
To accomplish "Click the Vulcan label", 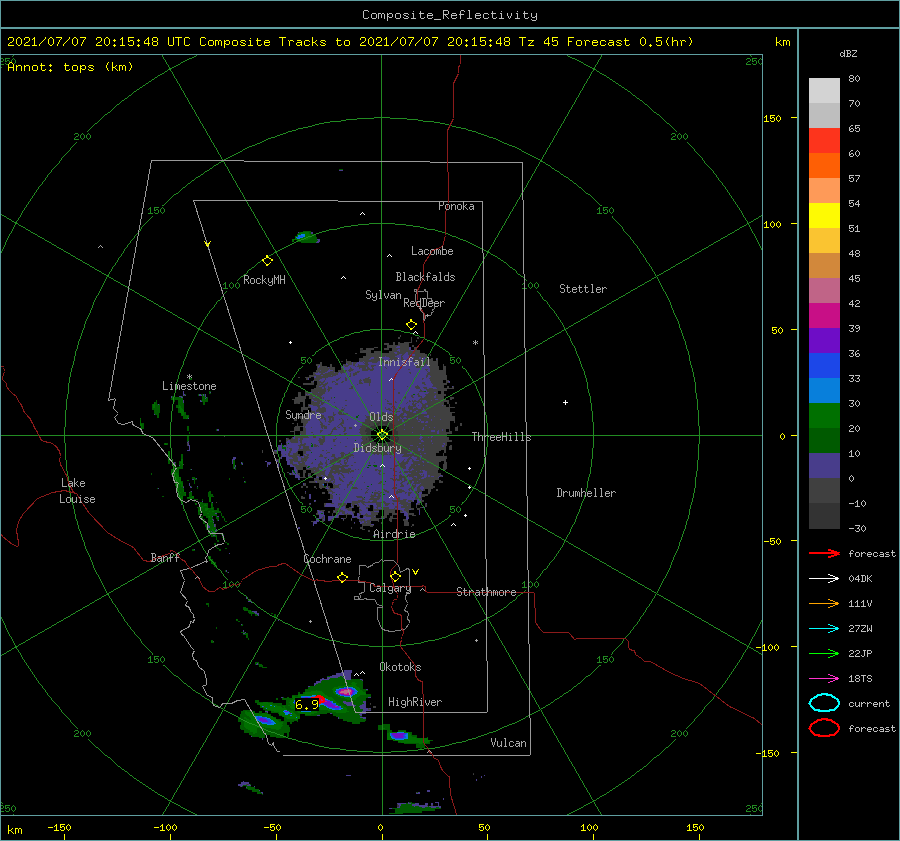I will [508, 743].
